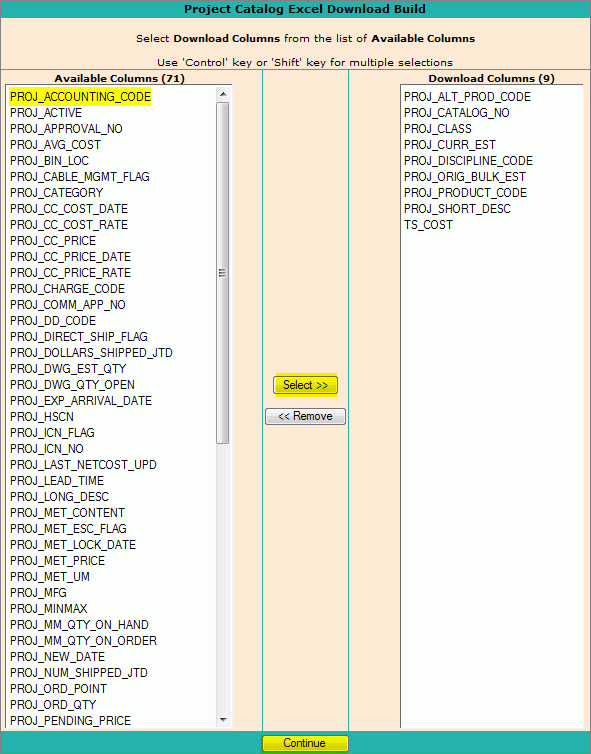Pick PROJ_CABLE_MGMT_FLAG column
The height and width of the screenshot is (754, 591).
[x=80, y=176]
